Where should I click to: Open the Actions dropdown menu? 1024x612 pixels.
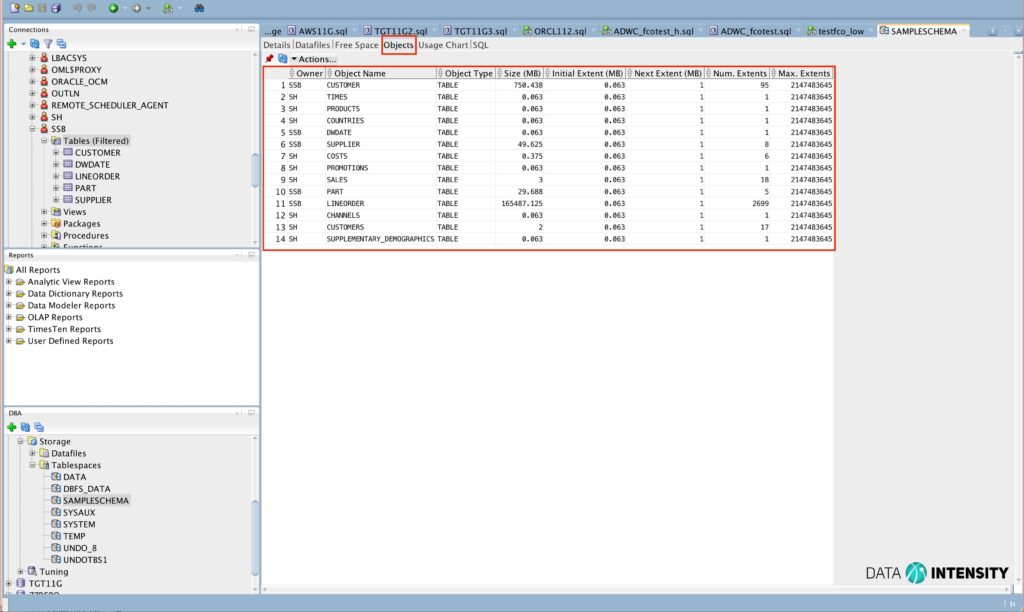point(313,59)
